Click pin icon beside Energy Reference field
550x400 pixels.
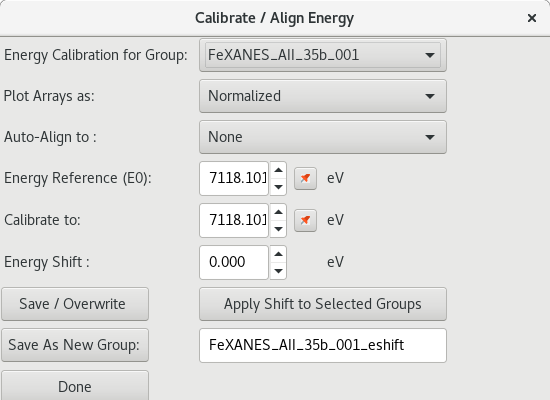click(305, 178)
